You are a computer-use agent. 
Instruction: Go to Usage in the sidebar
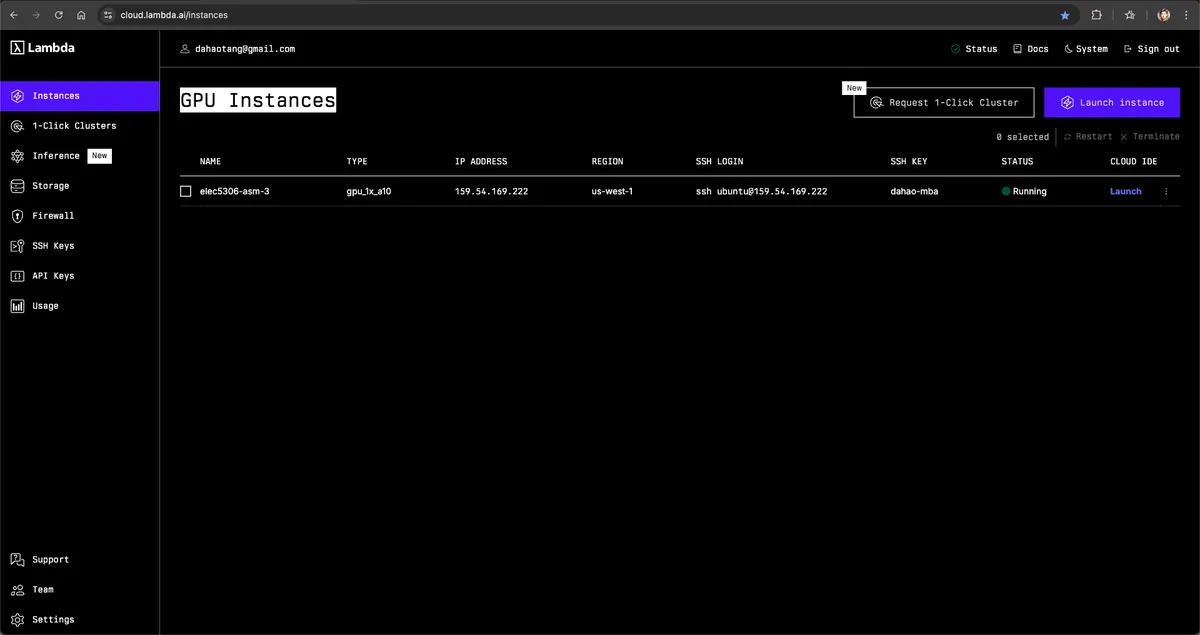pyautogui.click(x=18, y=306)
